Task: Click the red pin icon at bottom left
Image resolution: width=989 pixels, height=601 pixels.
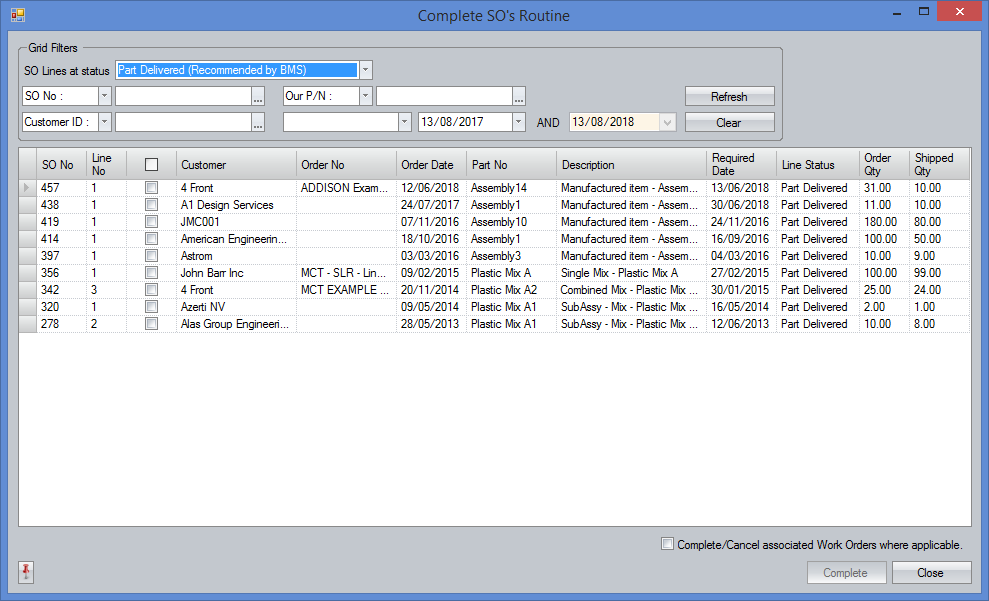Action: click(x=26, y=572)
